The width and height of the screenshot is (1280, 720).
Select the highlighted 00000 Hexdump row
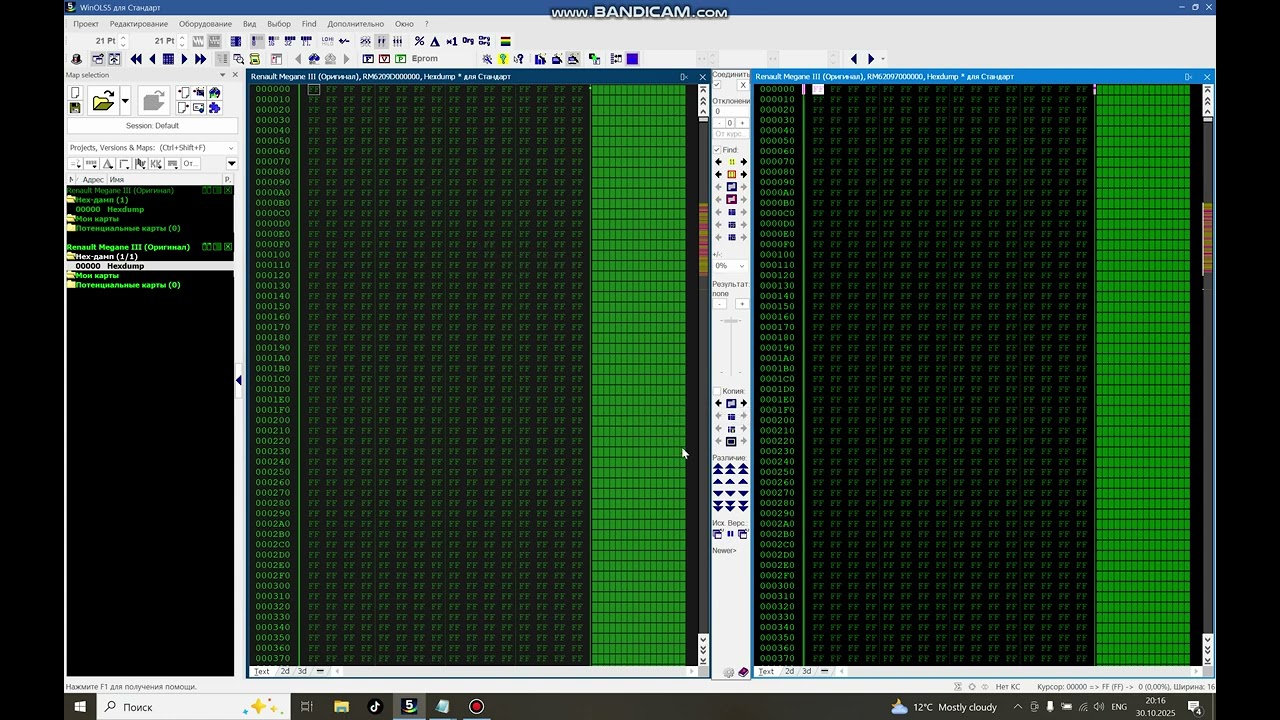tap(149, 266)
